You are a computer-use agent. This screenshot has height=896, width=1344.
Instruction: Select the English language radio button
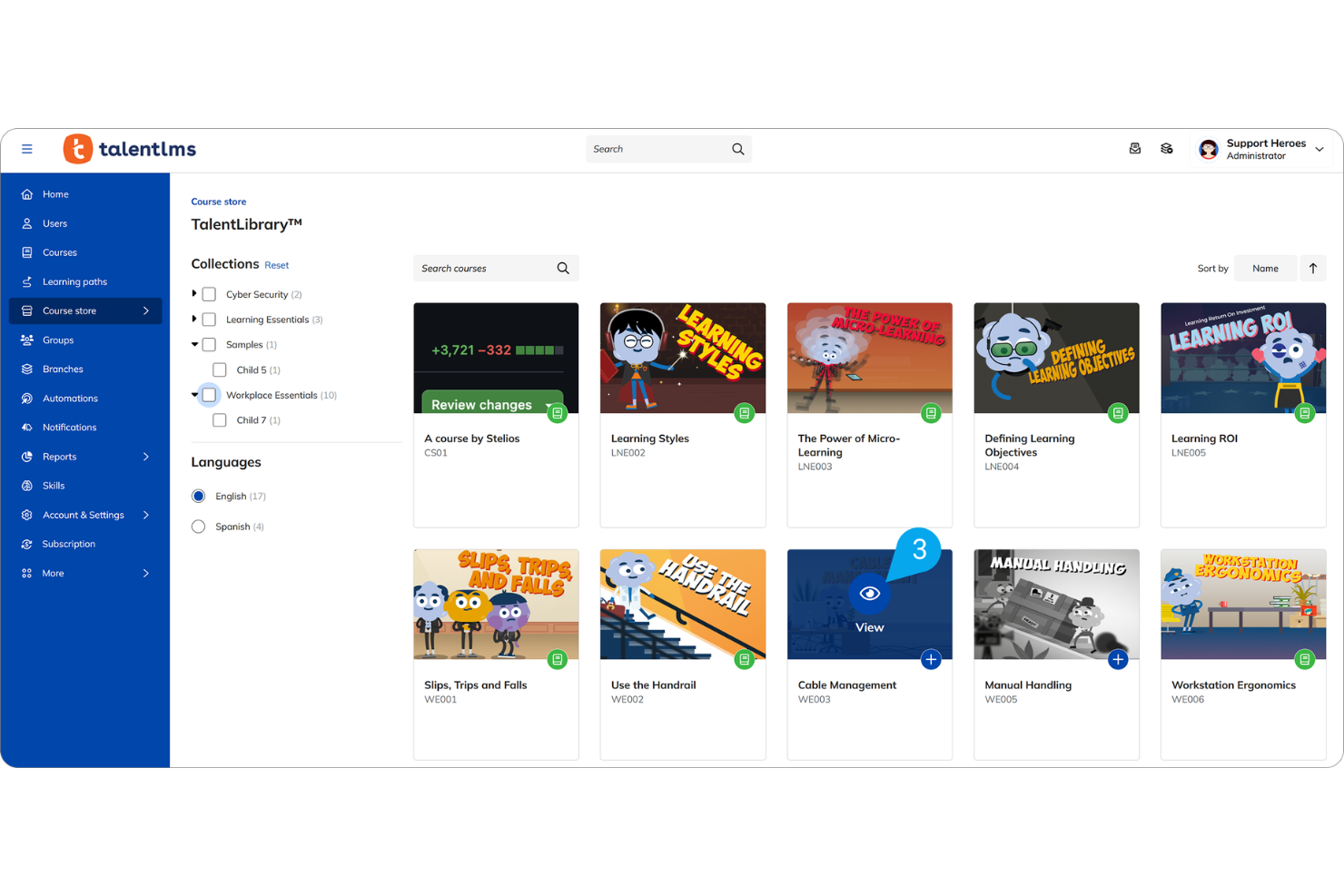point(198,497)
